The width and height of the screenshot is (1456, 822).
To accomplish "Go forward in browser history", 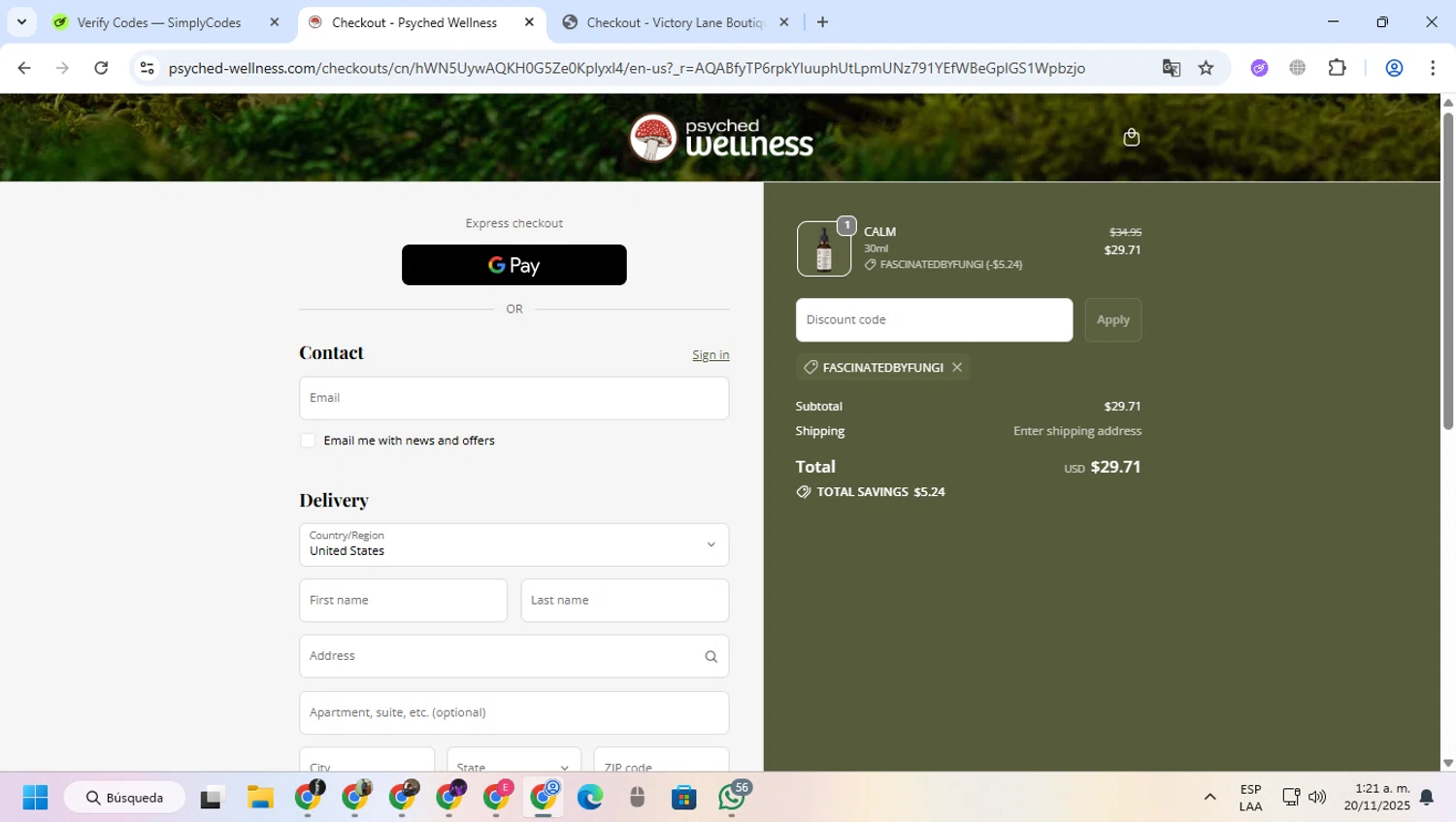I will [62, 68].
